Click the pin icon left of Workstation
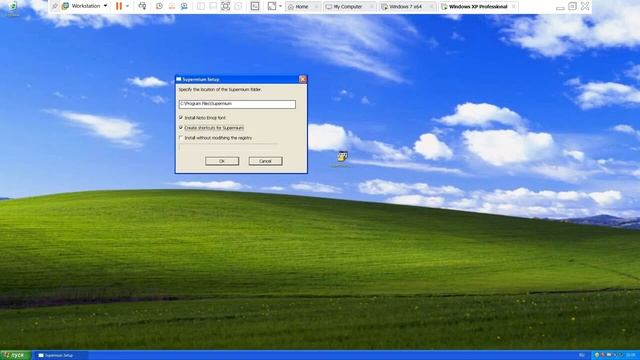The image size is (640, 360). click(55, 6)
